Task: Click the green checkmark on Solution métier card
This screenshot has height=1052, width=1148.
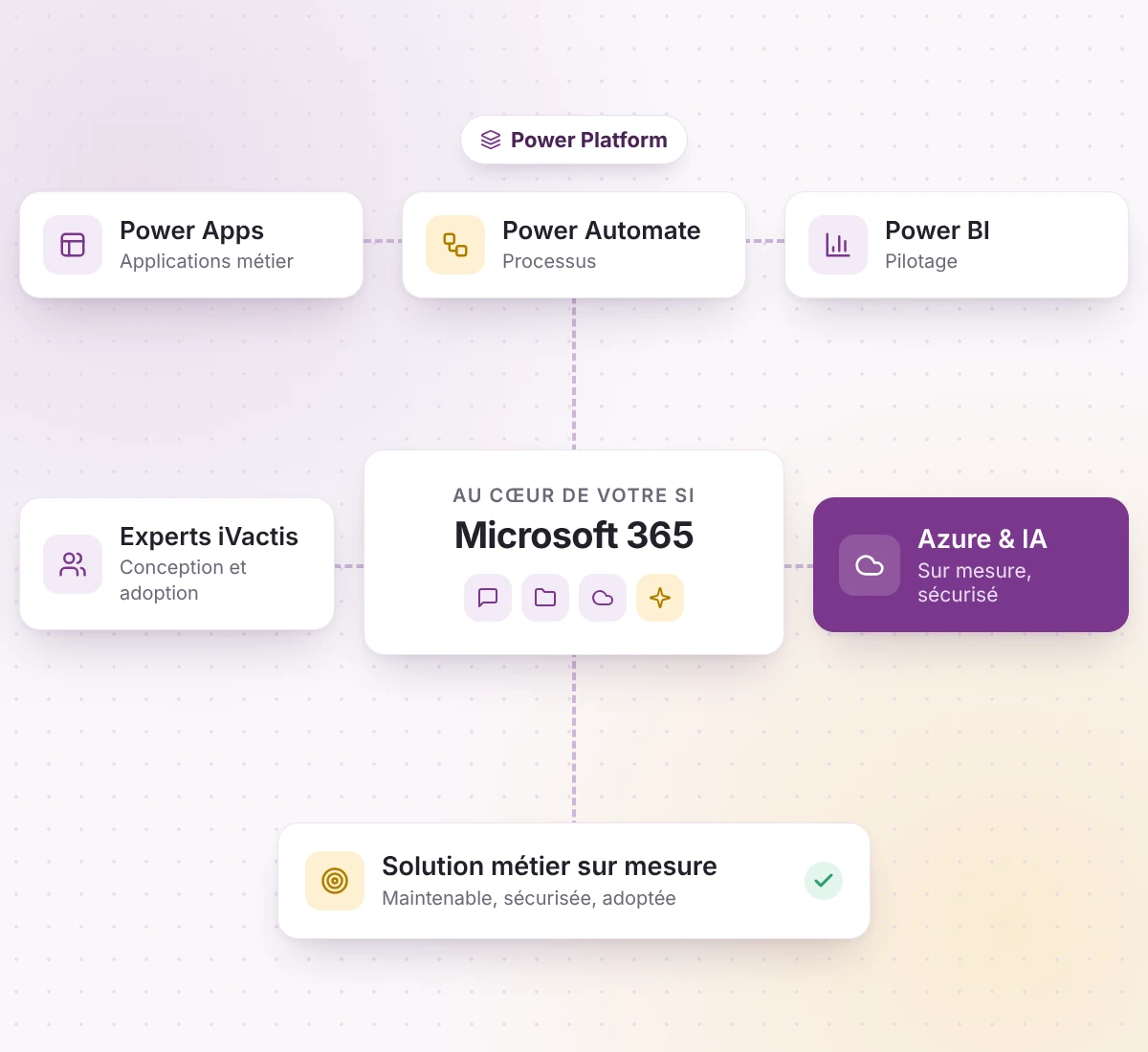Action: point(824,881)
